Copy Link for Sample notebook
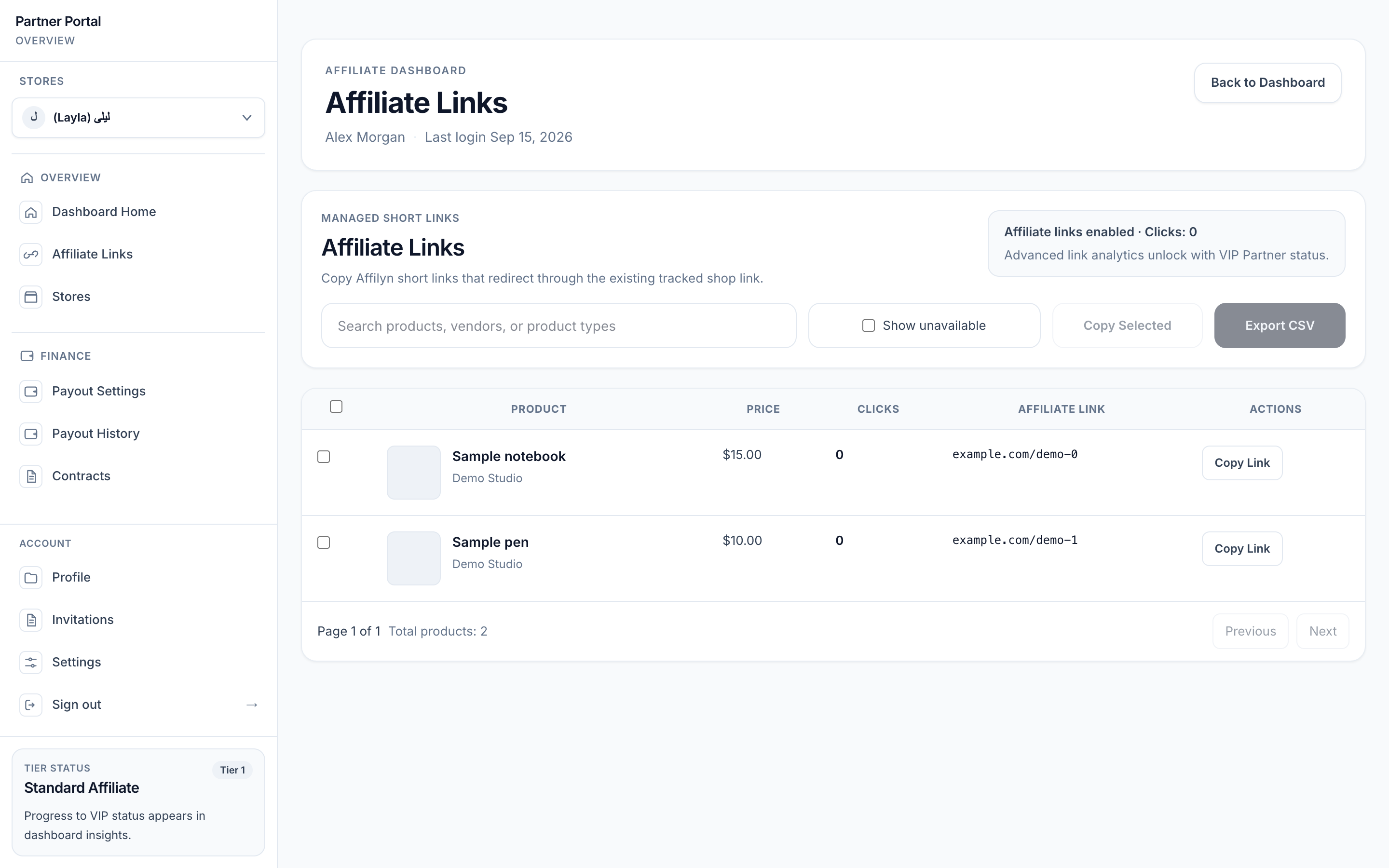 click(x=1242, y=463)
